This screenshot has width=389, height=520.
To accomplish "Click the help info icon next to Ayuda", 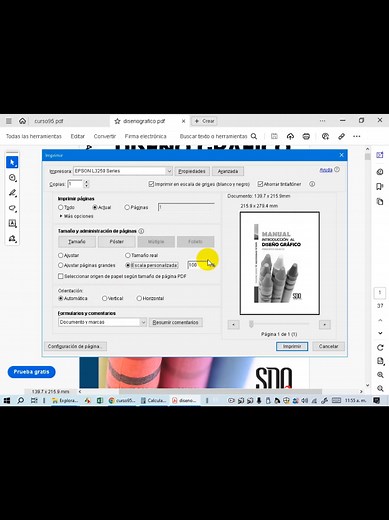I will coord(337,170).
